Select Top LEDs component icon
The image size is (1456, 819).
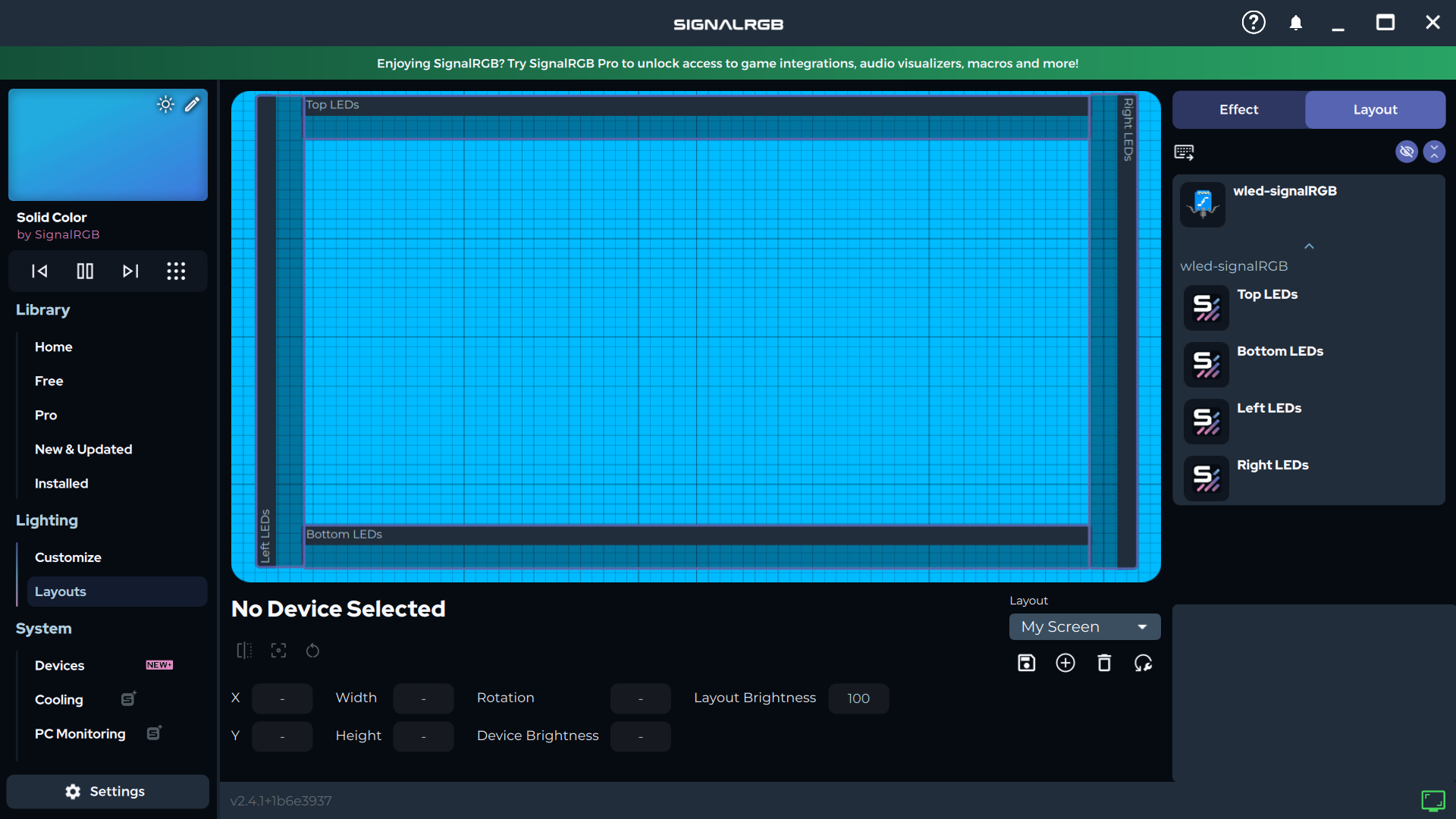[1207, 308]
